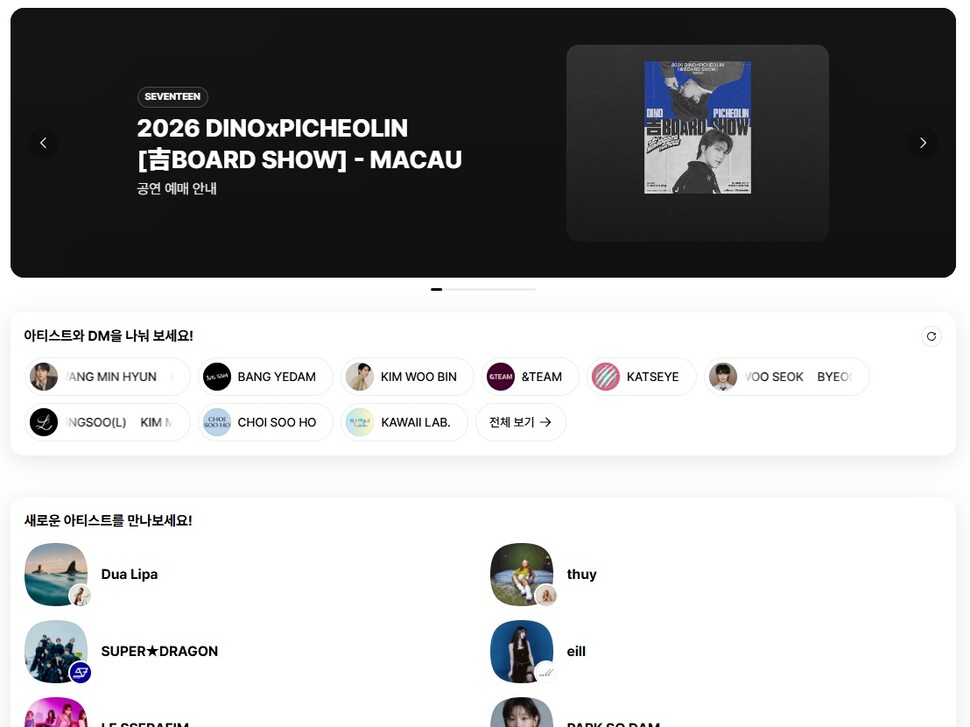
Task: Click SUPER★DRAGON group thumbnail
Action: click(x=56, y=652)
